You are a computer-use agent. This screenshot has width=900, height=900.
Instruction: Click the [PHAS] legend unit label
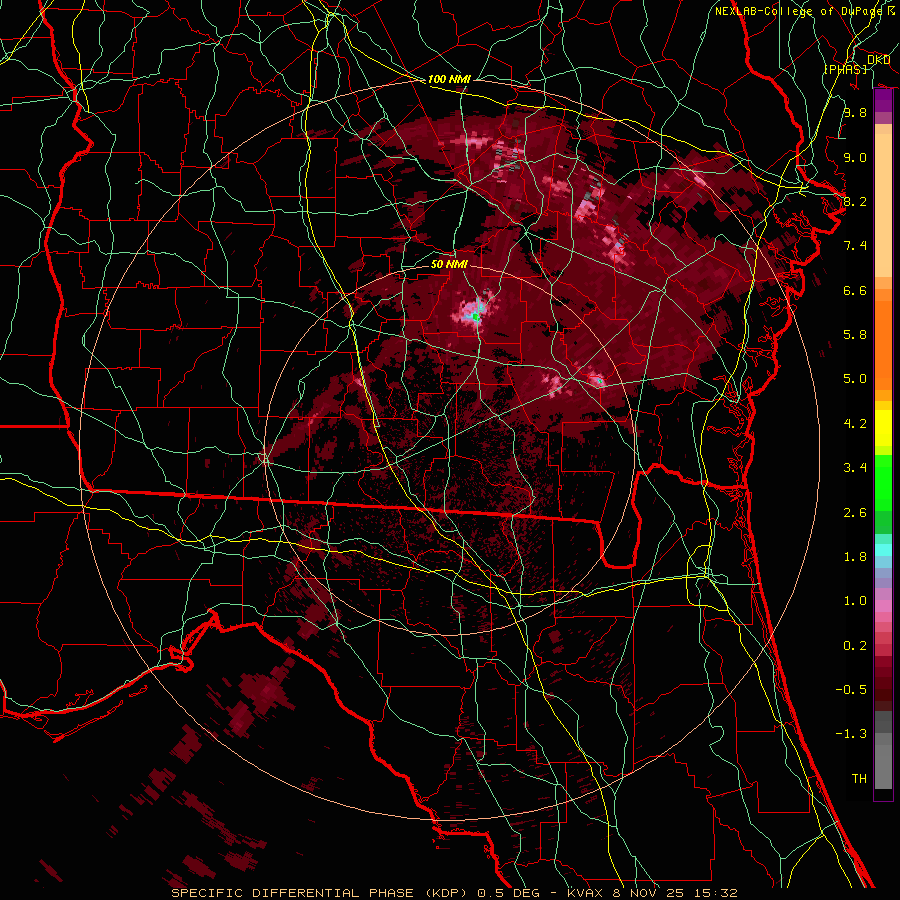point(845,69)
